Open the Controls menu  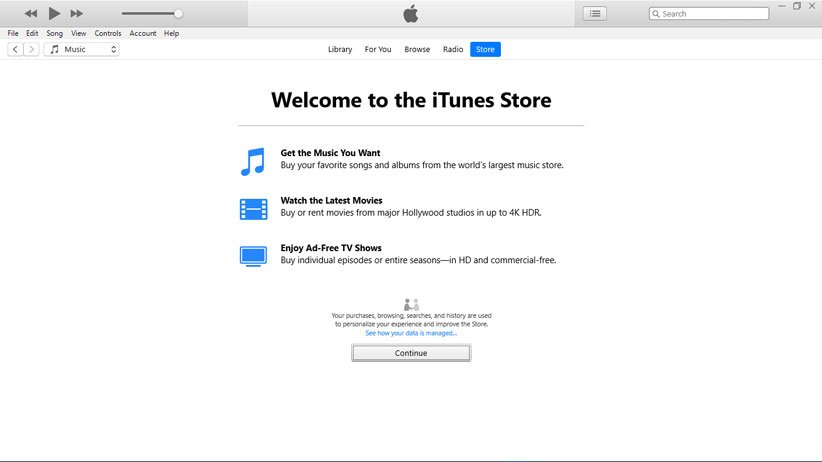(108, 33)
